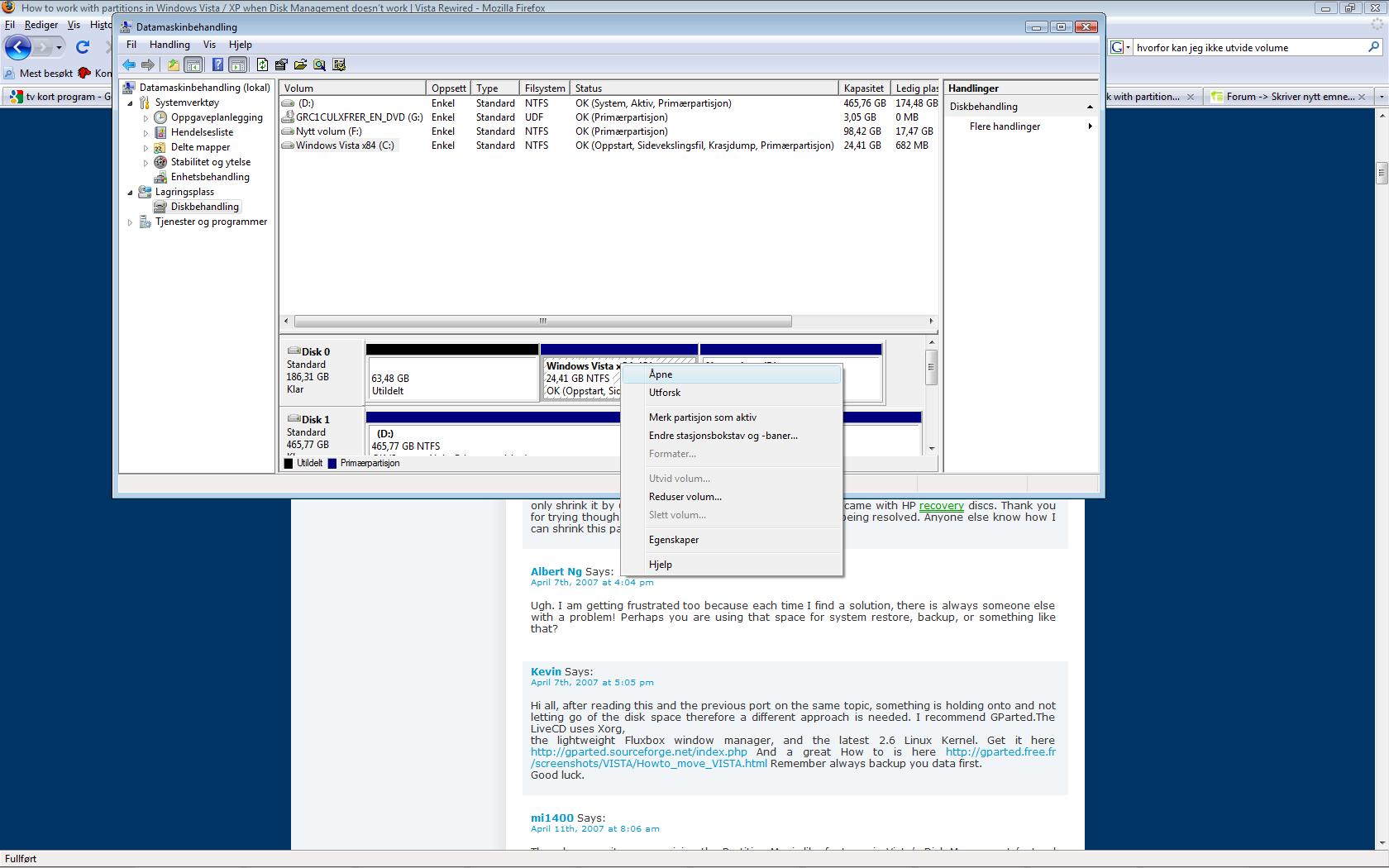Click the Up one level folder icon
1389x868 pixels.
174,64
